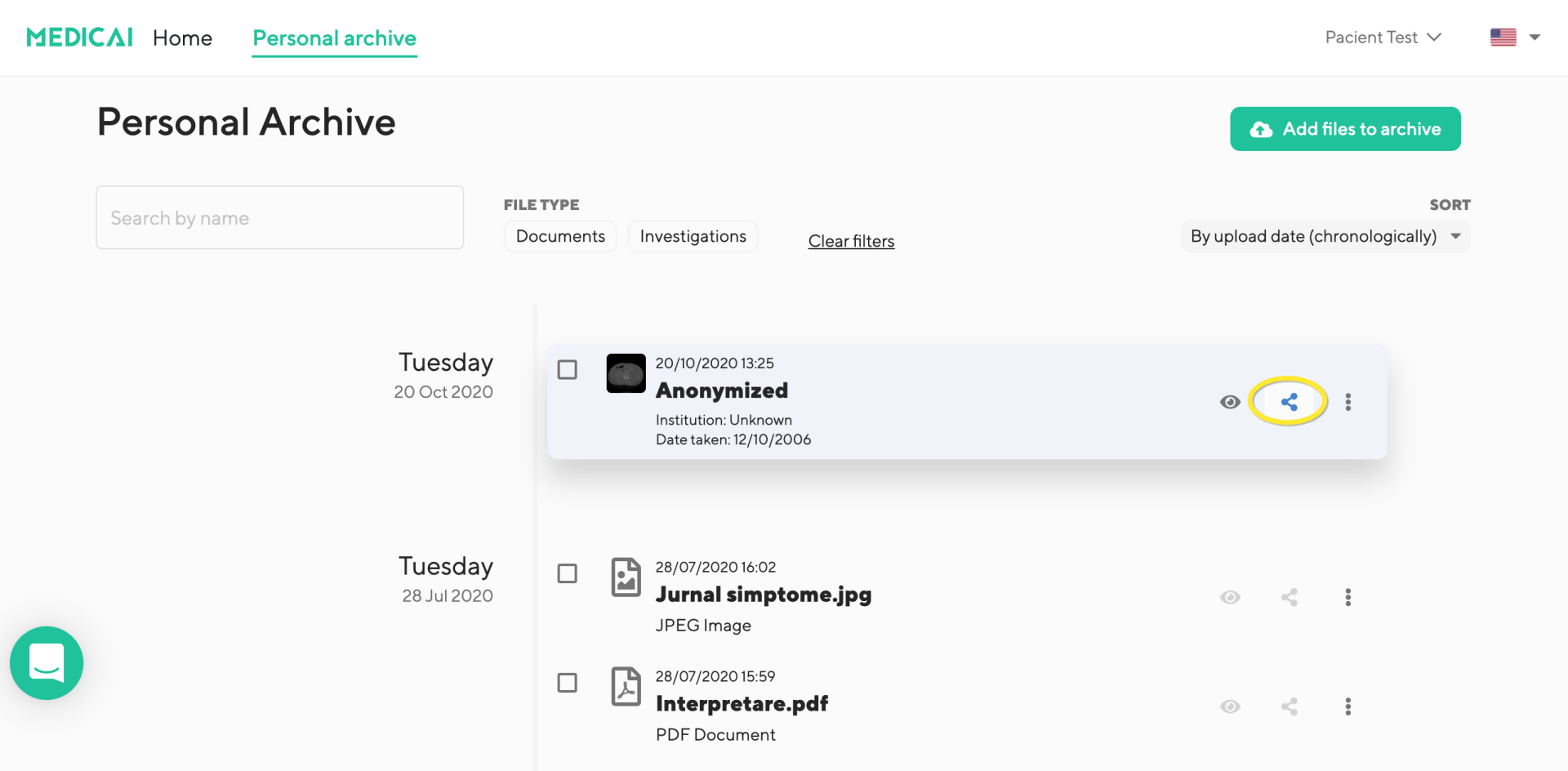The height and width of the screenshot is (771, 1568).
Task: Go to the Home tab
Action: 182,38
